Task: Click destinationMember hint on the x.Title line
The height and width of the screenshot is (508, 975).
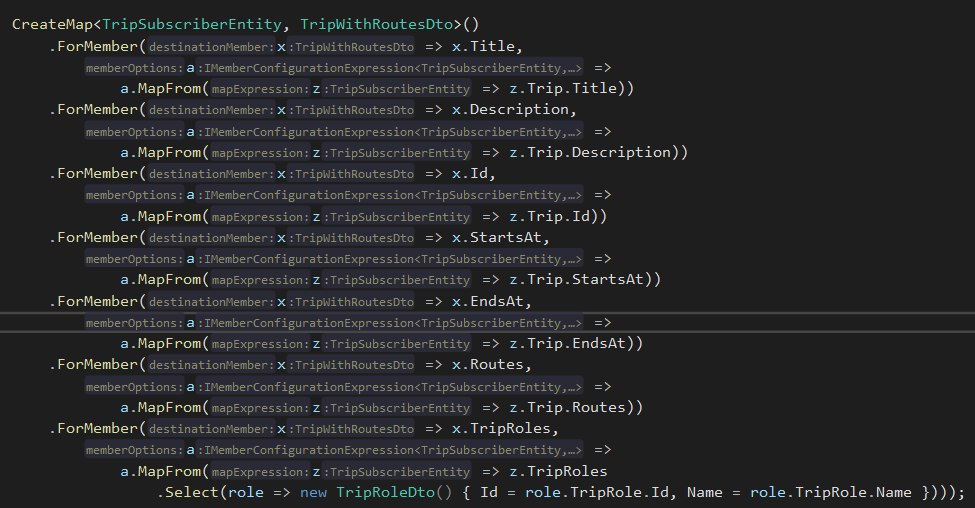Action: 211,47
